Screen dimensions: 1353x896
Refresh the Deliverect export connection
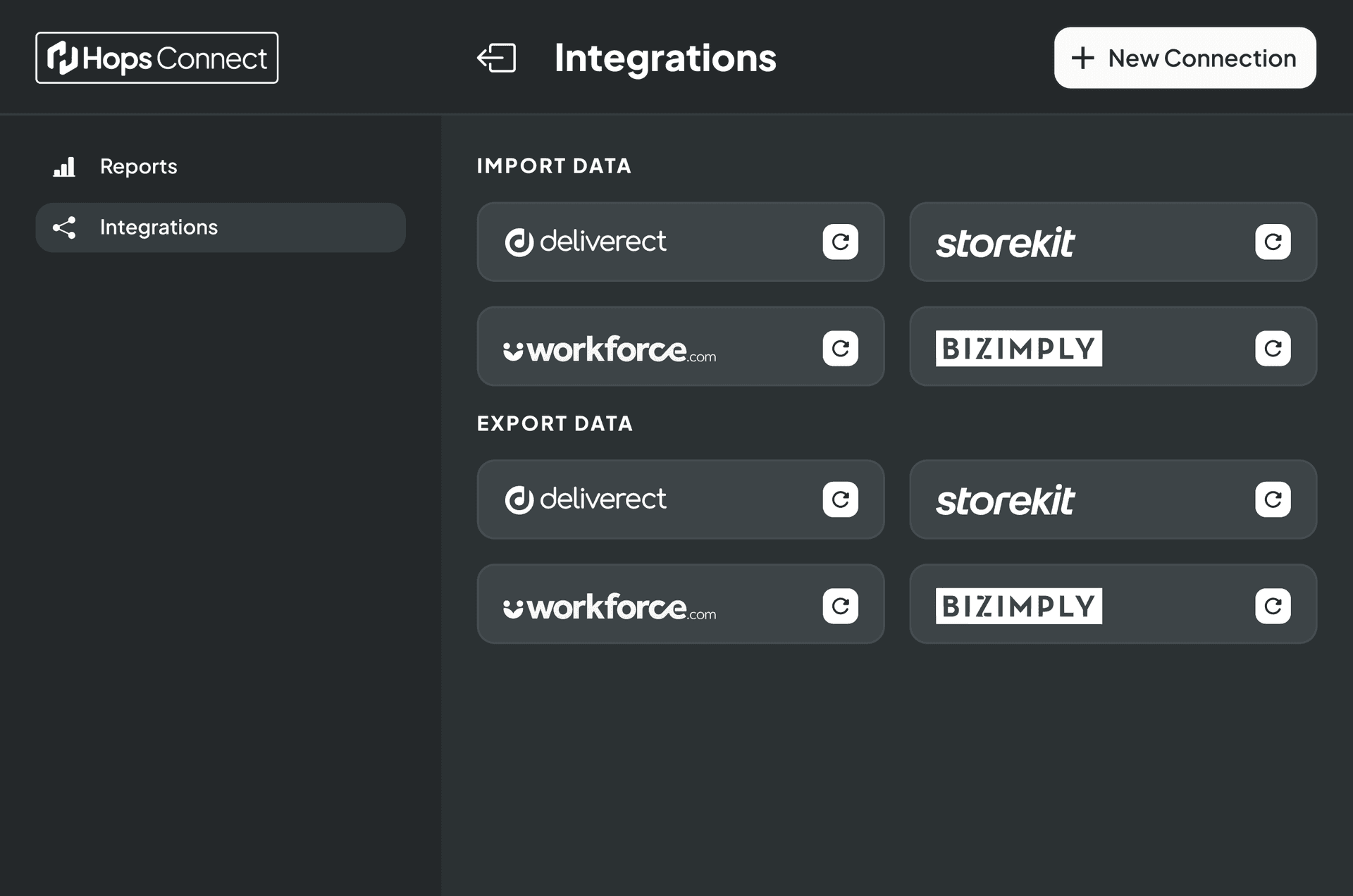(x=840, y=499)
